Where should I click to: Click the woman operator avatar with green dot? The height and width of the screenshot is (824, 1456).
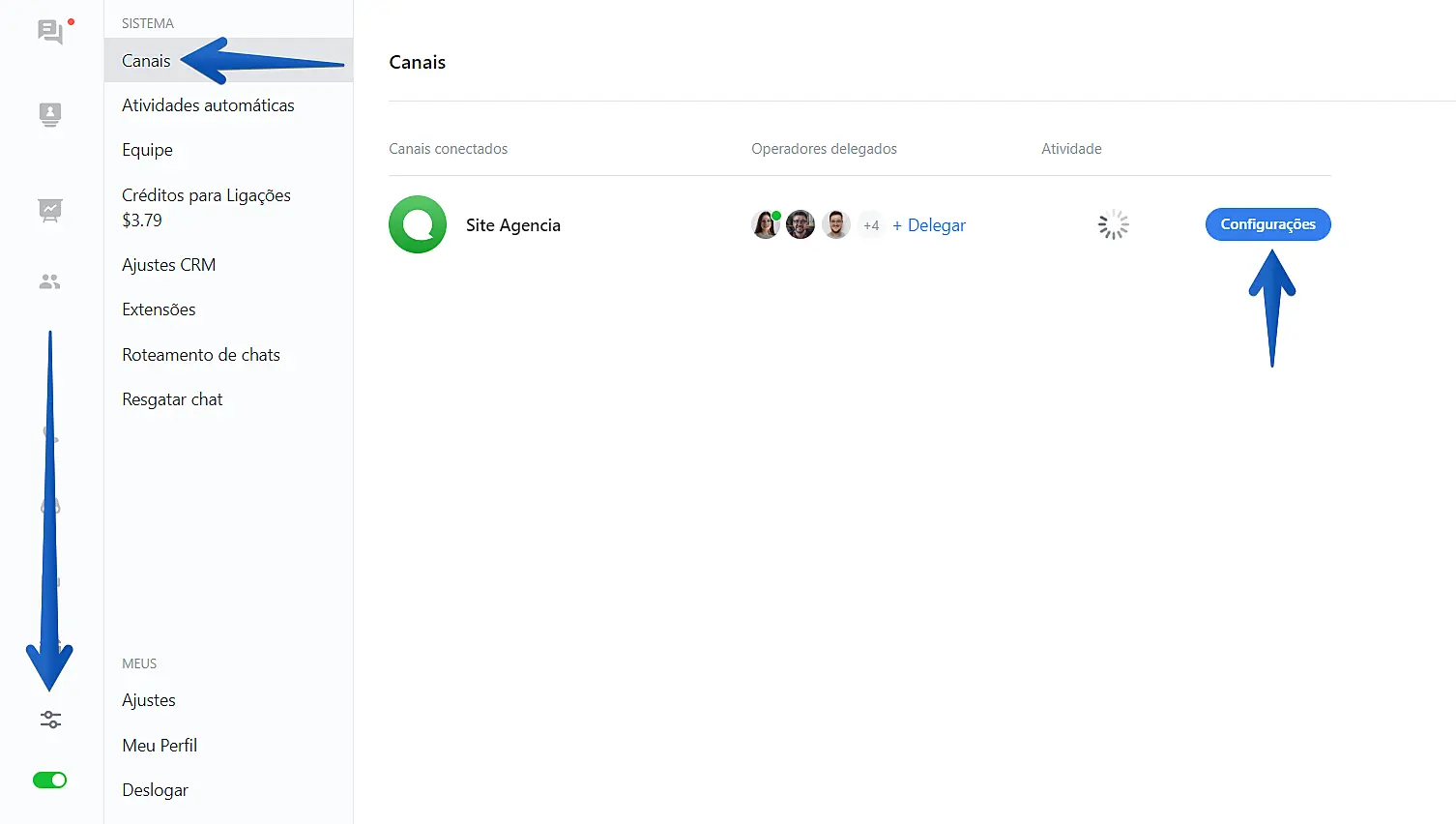click(766, 224)
